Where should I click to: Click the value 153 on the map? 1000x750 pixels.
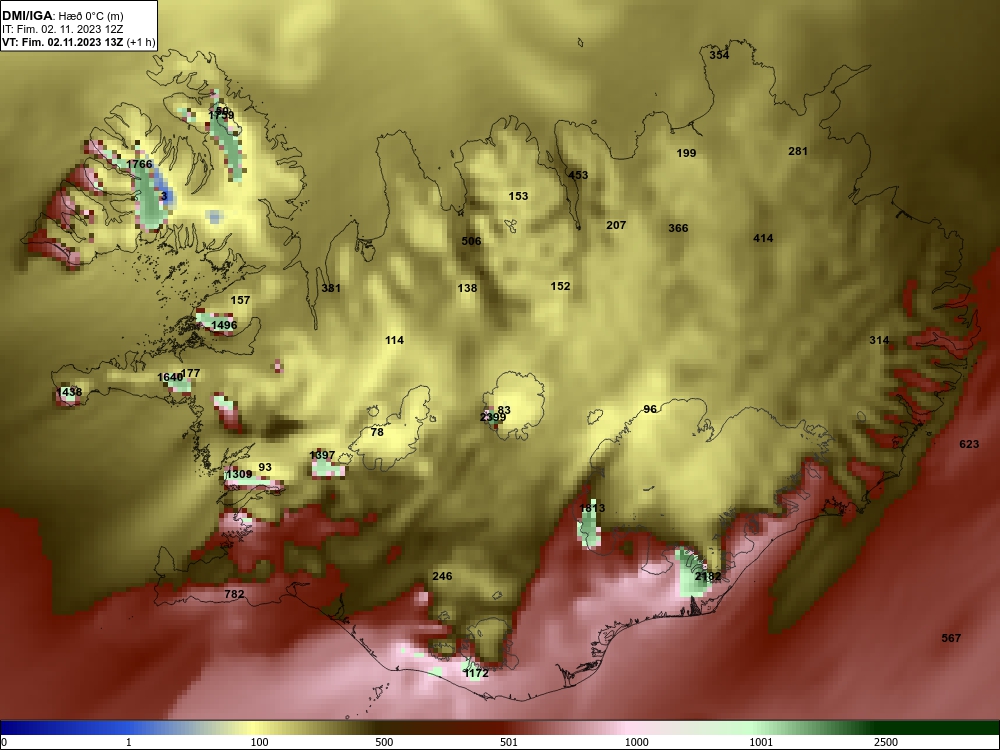[x=518, y=196]
